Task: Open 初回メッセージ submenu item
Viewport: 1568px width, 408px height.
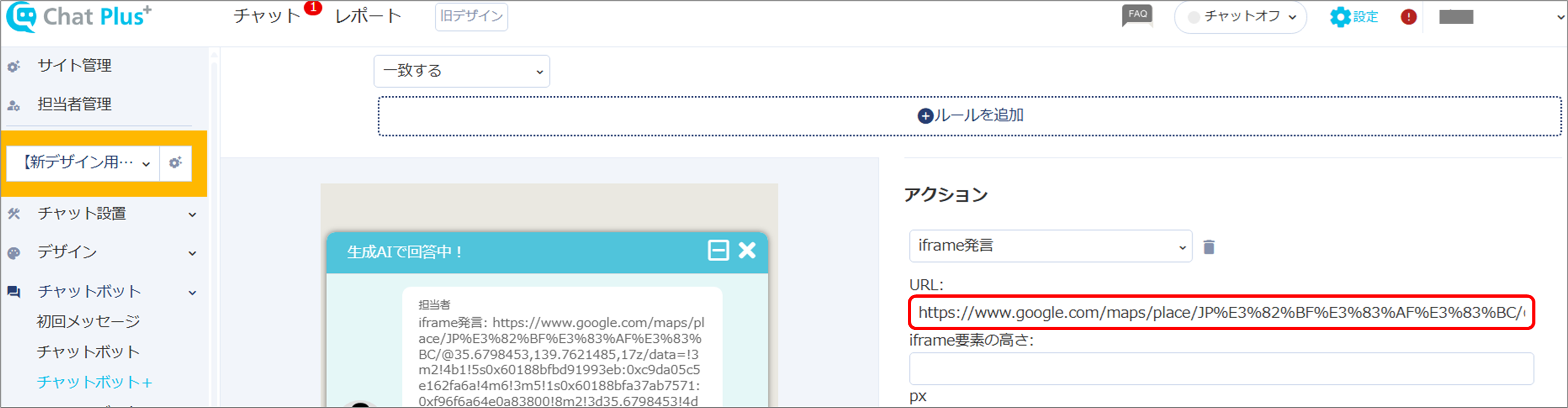Action: pyautogui.click(x=88, y=321)
